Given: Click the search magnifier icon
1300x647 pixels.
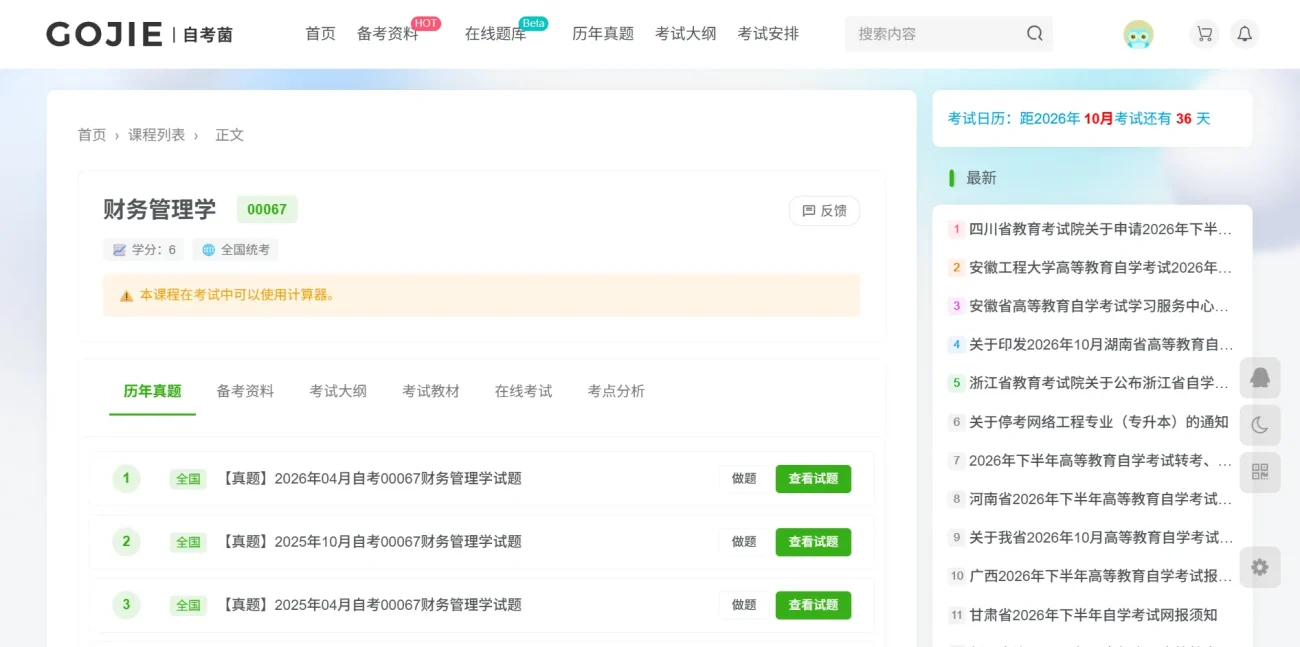Looking at the screenshot, I should click(x=1034, y=34).
